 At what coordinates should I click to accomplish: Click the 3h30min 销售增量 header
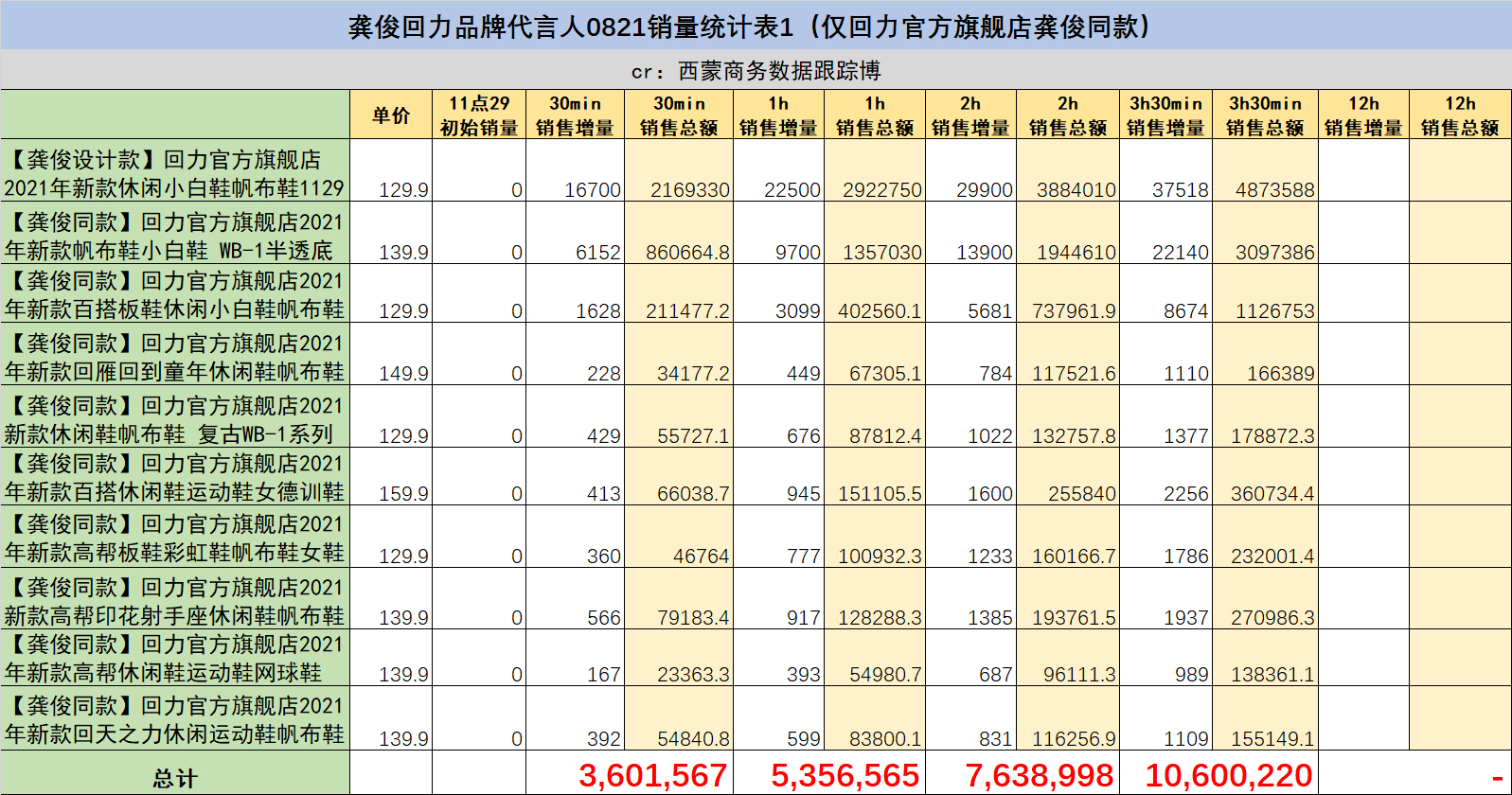[x=1165, y=115]
